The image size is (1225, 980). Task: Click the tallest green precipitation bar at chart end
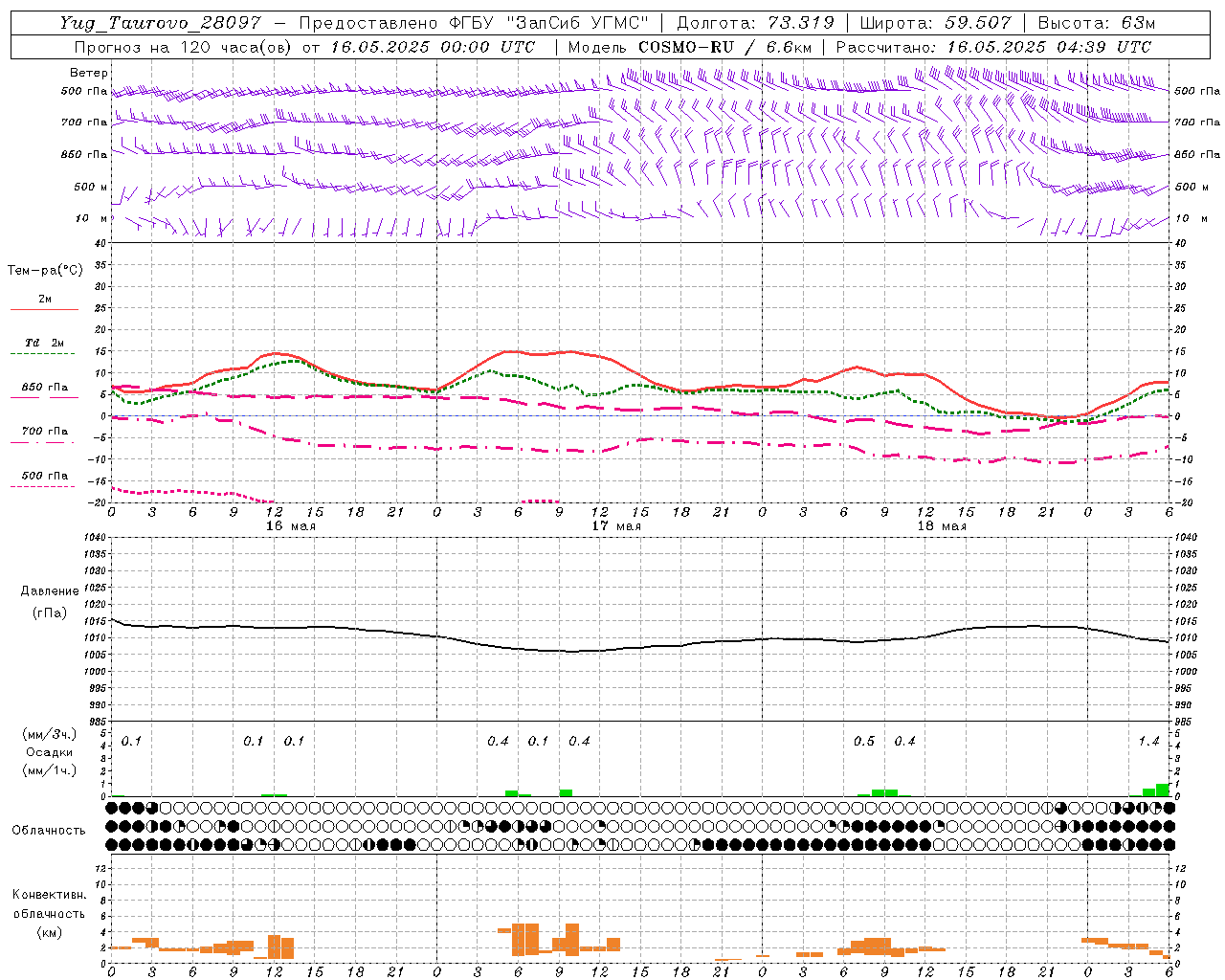click(x=1163, y=791)
